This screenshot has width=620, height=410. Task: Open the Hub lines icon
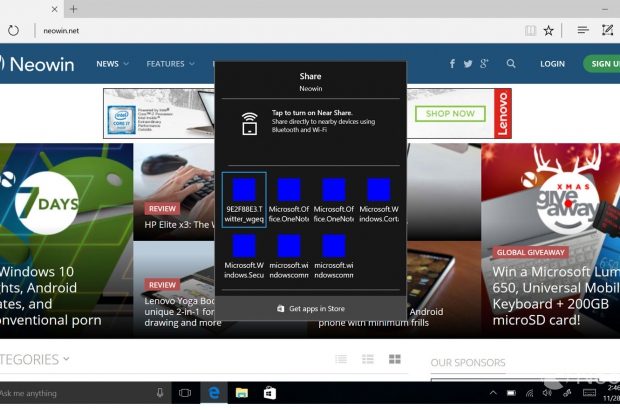coord(583,30)
